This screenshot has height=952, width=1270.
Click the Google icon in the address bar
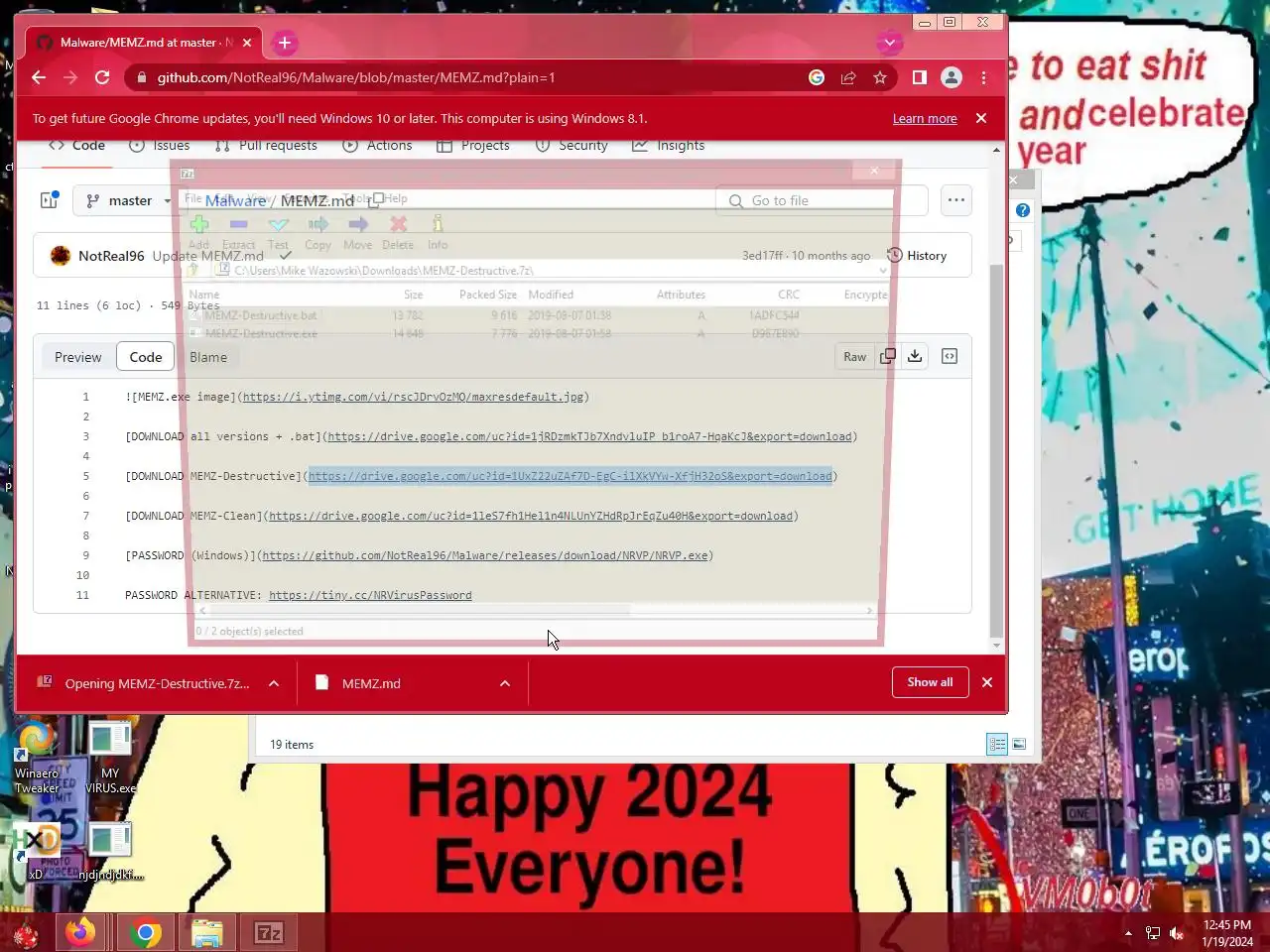[x=817, y=77]
